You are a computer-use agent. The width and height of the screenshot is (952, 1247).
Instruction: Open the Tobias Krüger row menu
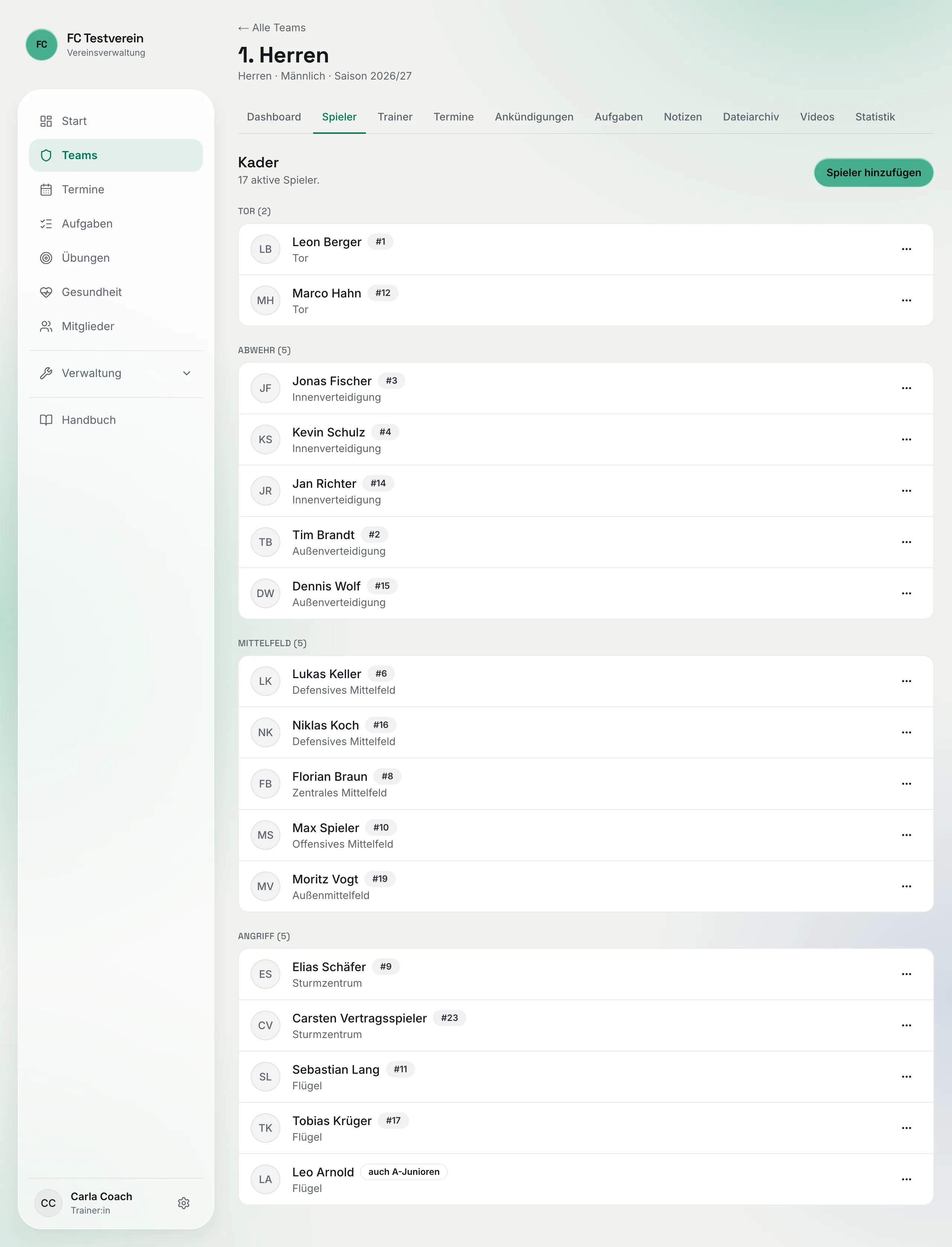tap(906, 1128)
